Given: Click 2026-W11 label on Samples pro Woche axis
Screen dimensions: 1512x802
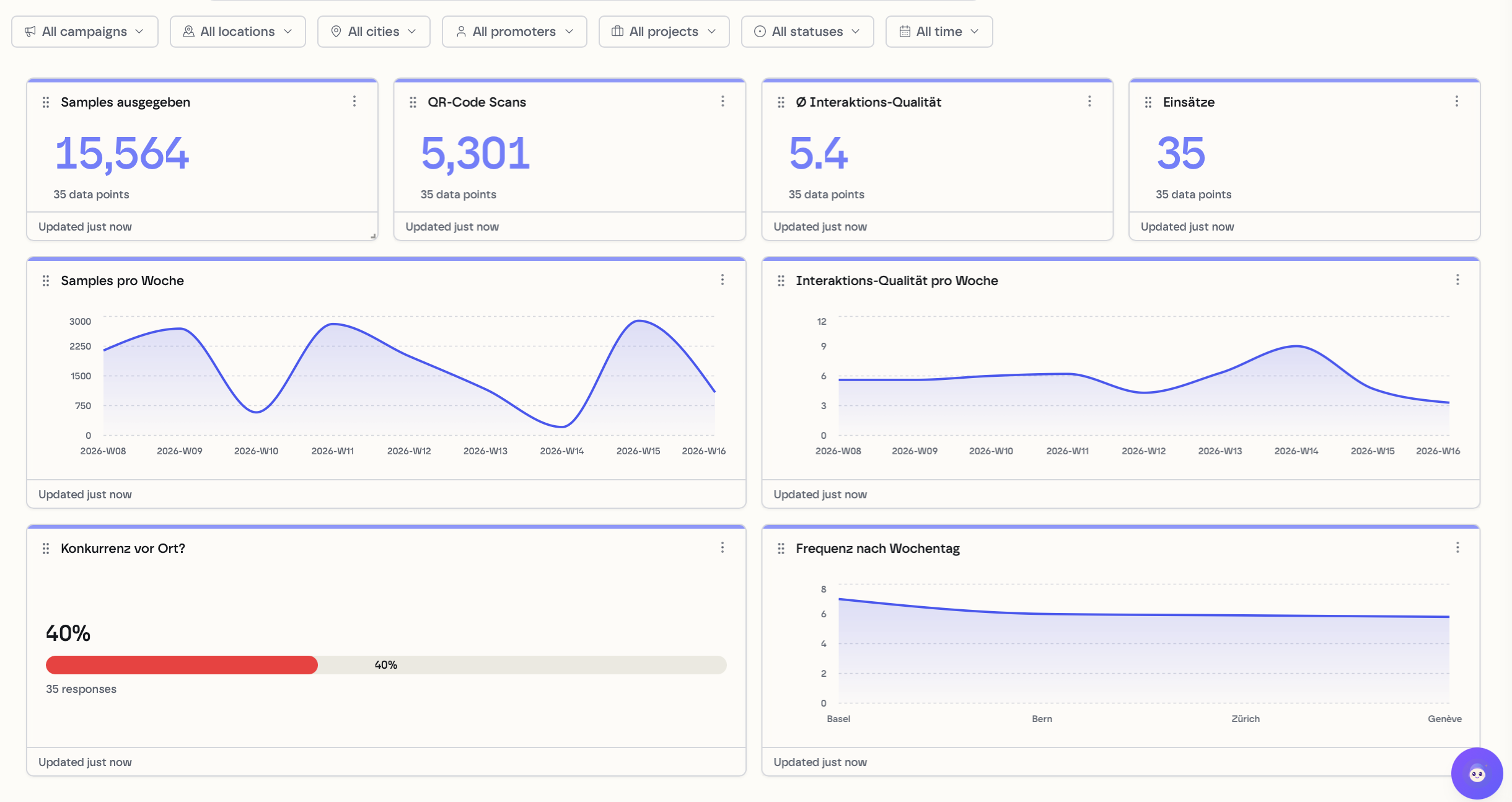Looking at the screenshot, I should click(333, 451).
